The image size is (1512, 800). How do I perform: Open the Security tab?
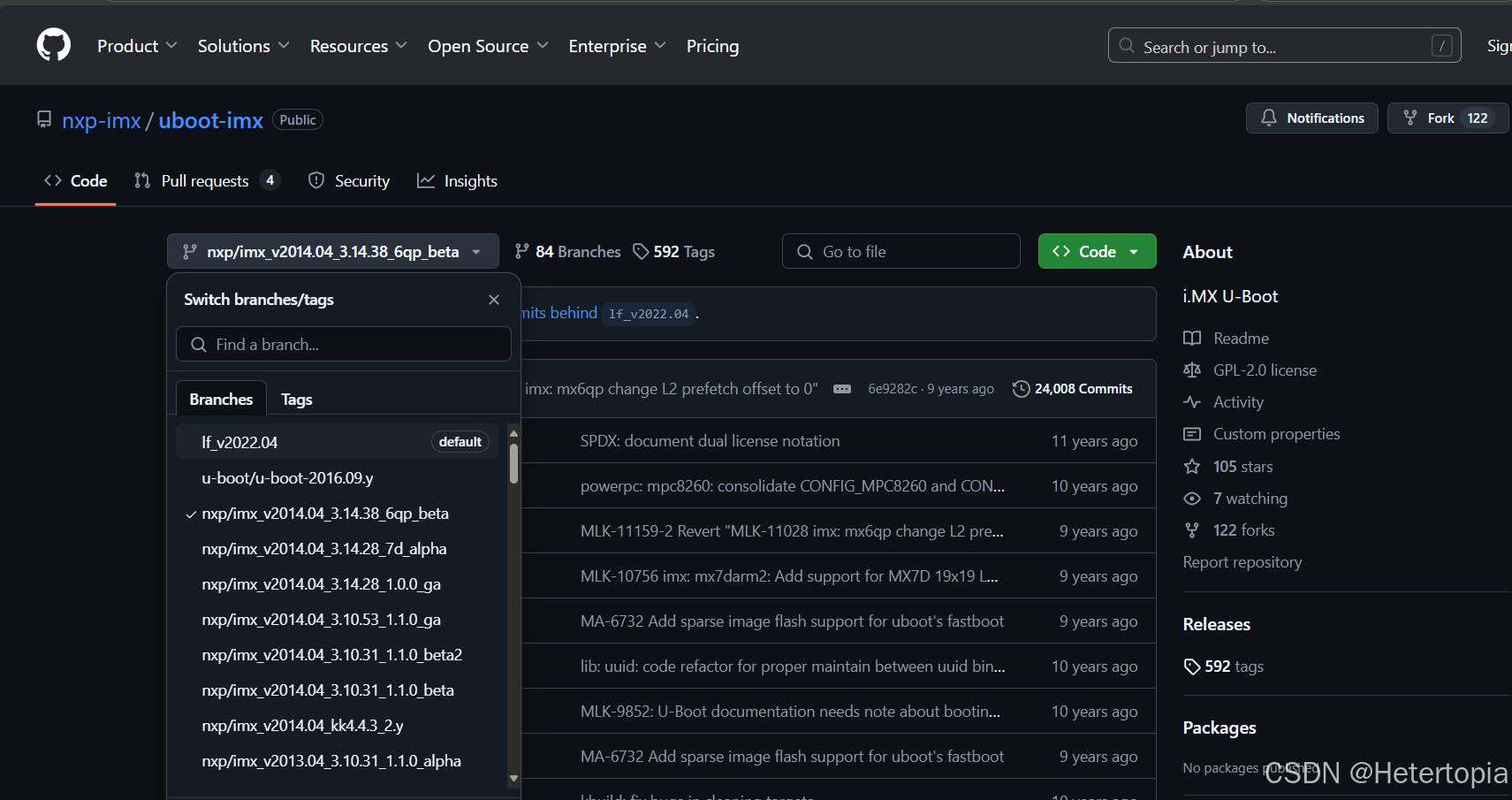[349, 180]
